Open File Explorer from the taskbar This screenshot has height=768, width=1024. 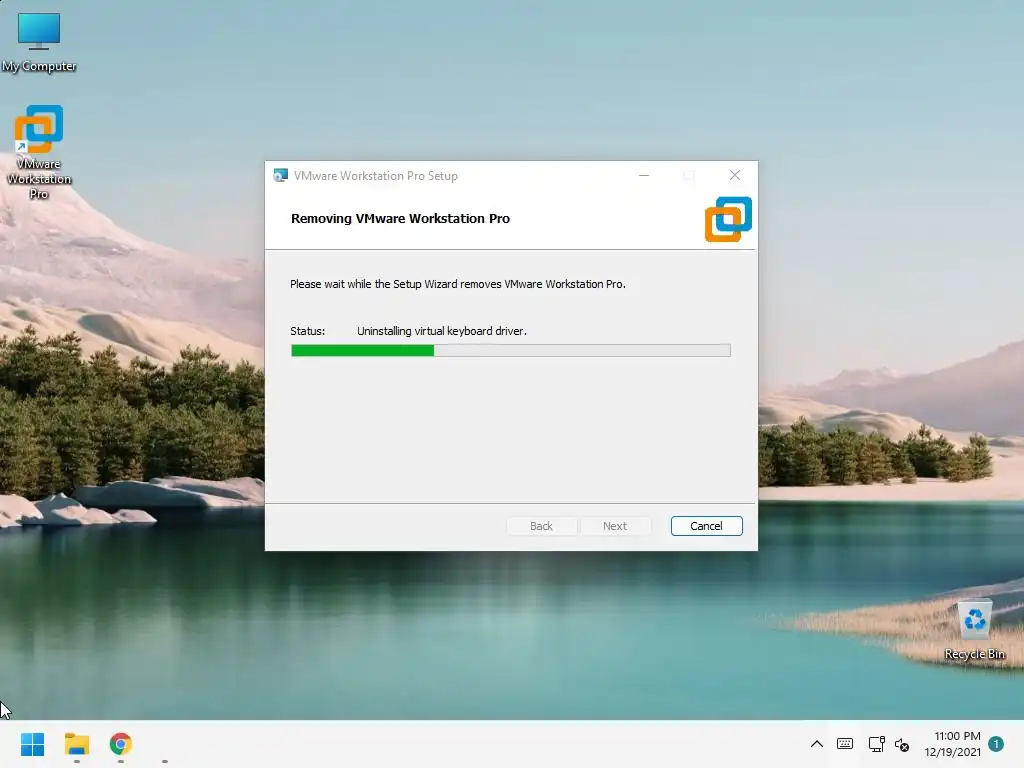[x=77, y=744]
